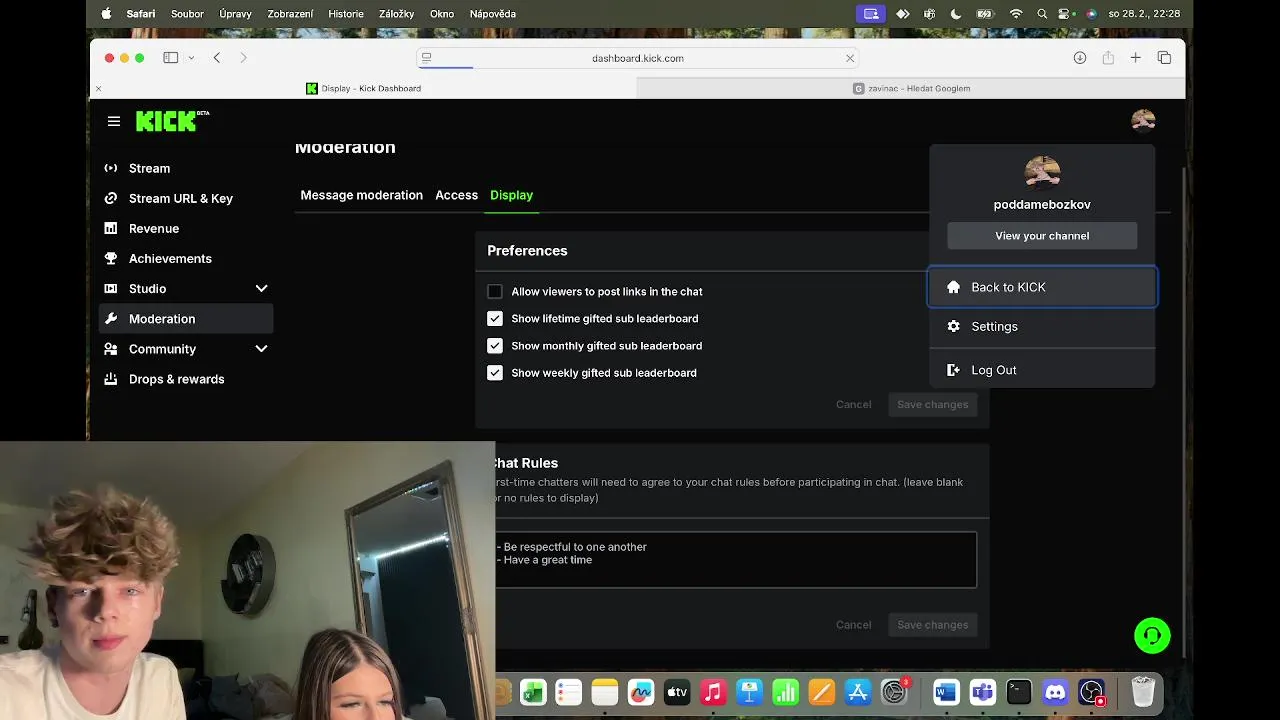Image resolution: width=1280 pixels, height=720 pixels.
Task: Switch to Message moderation tab
Action: [361, 195]
